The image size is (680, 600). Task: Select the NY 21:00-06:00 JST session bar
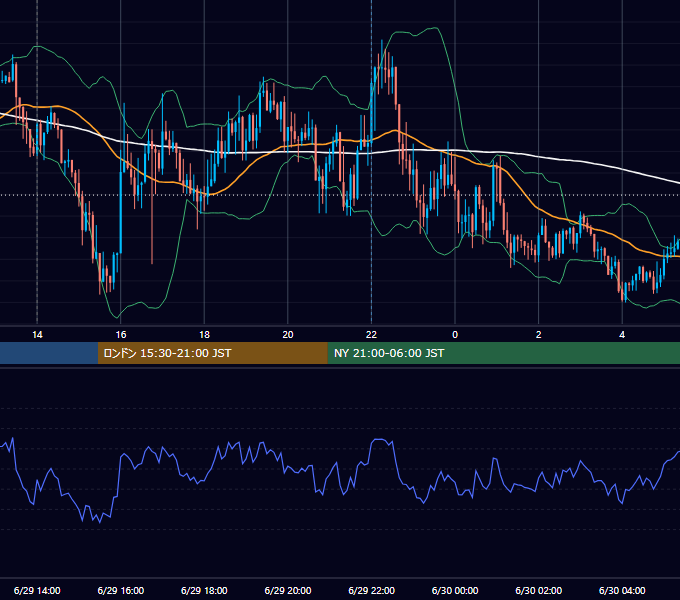[x=503, y=353]
